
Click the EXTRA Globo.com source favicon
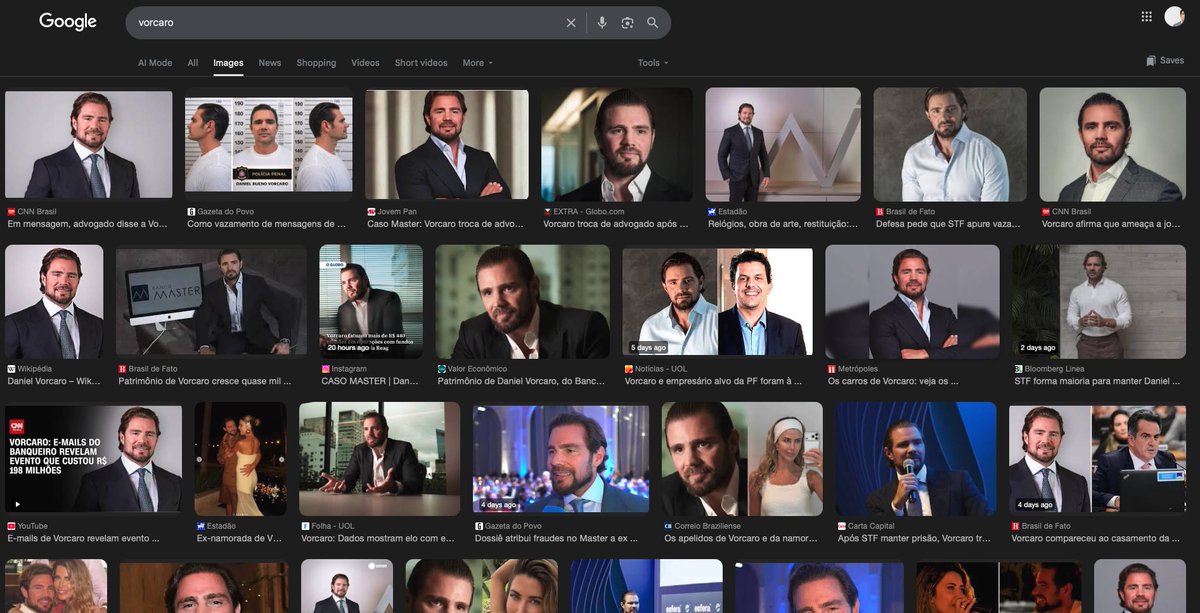pyautogui.click(x=547, y=212)
